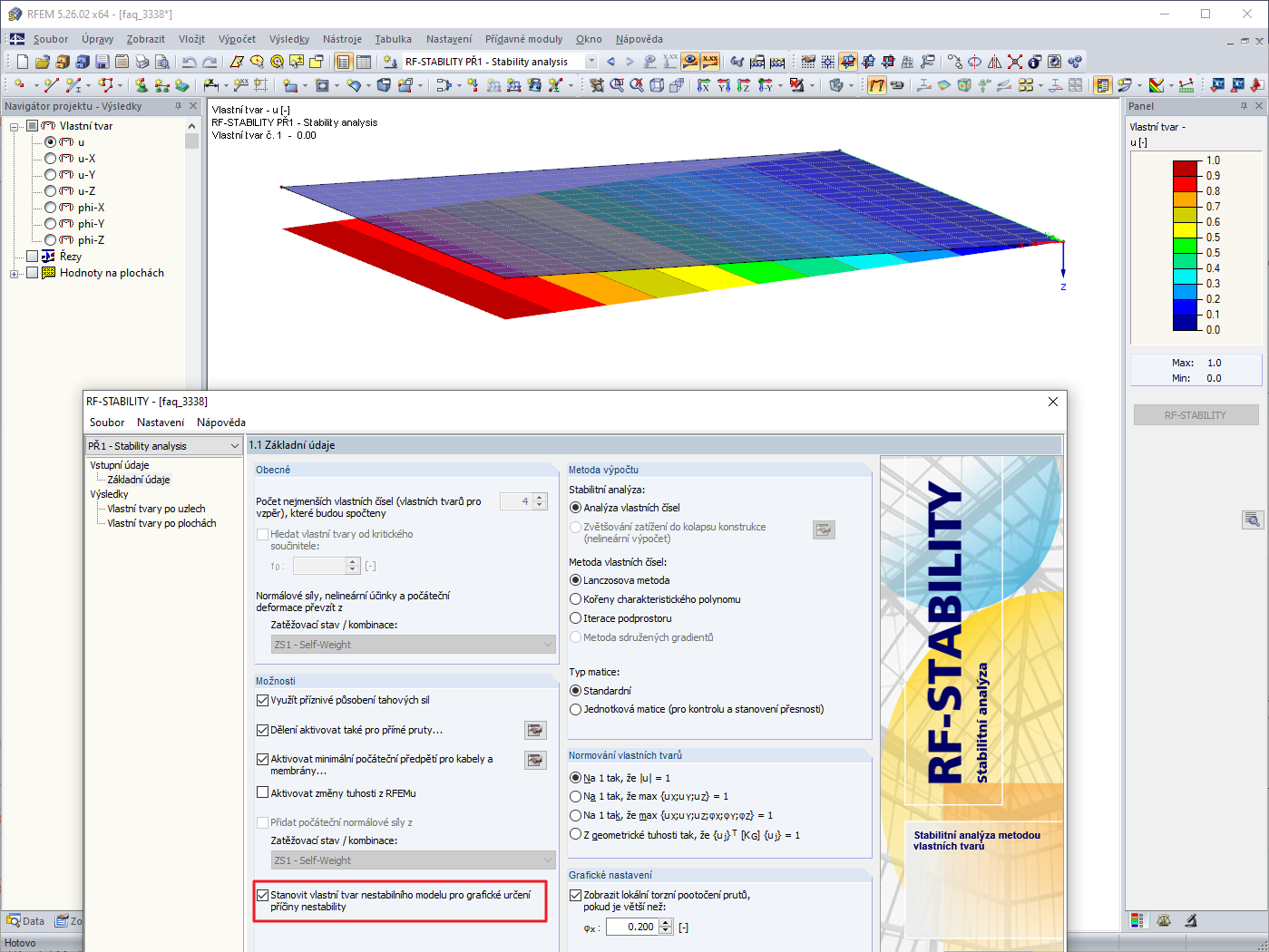Increase the φx threshold value
The width and height of the screenshot is (1269, 952).
(667, 923)
